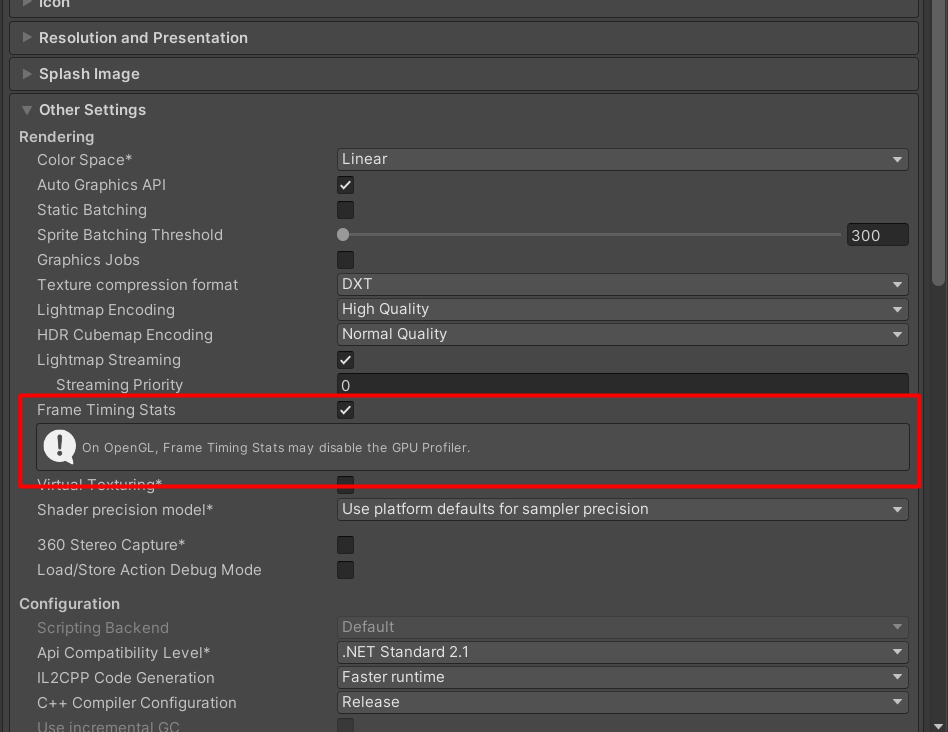The image size is (948, 732).
Task: Uncheck the Frame Timing Stats checkbox
Action: pyautogui.click(x=346, y=410)
